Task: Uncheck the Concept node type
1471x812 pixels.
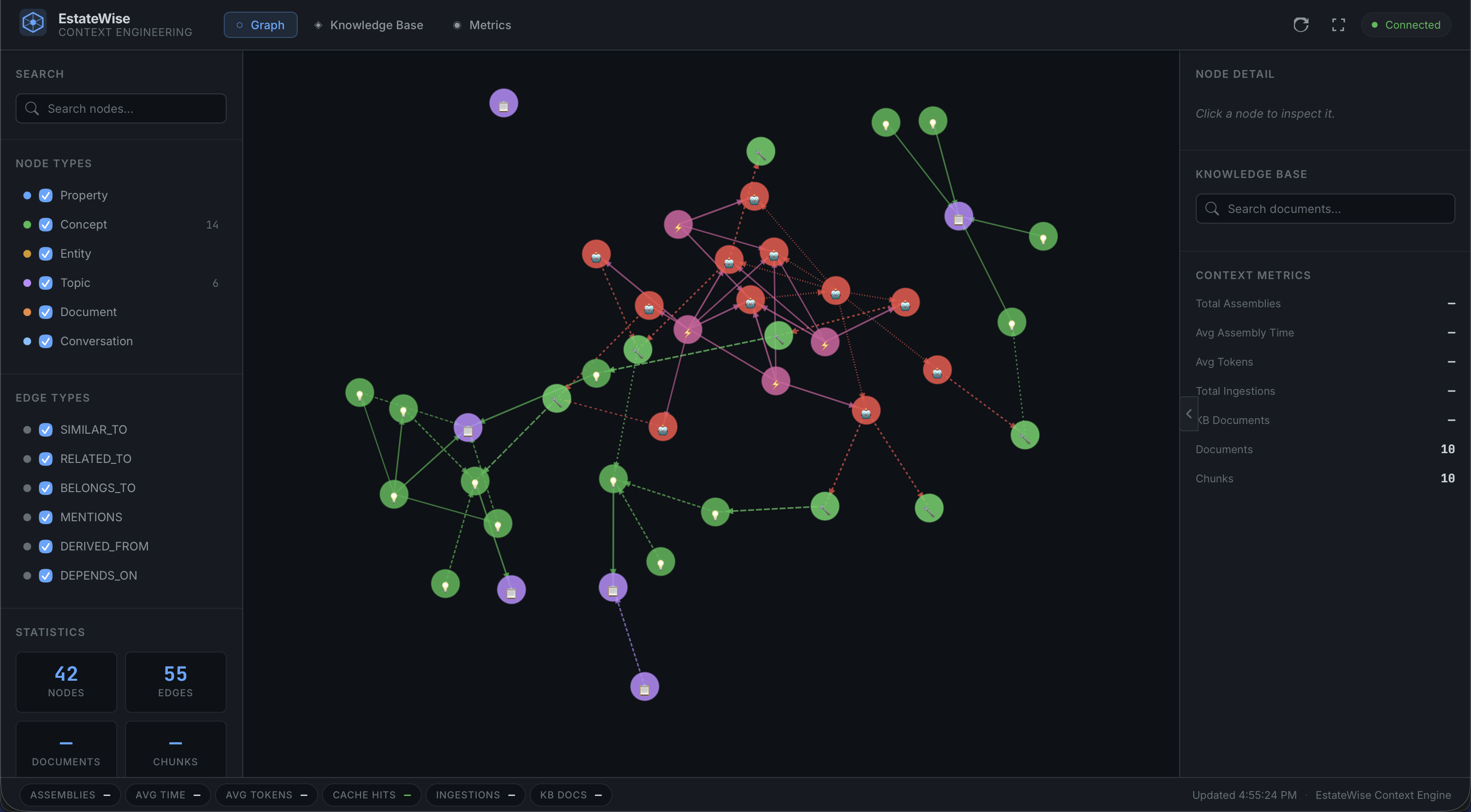Action: (x=46, y=224)
